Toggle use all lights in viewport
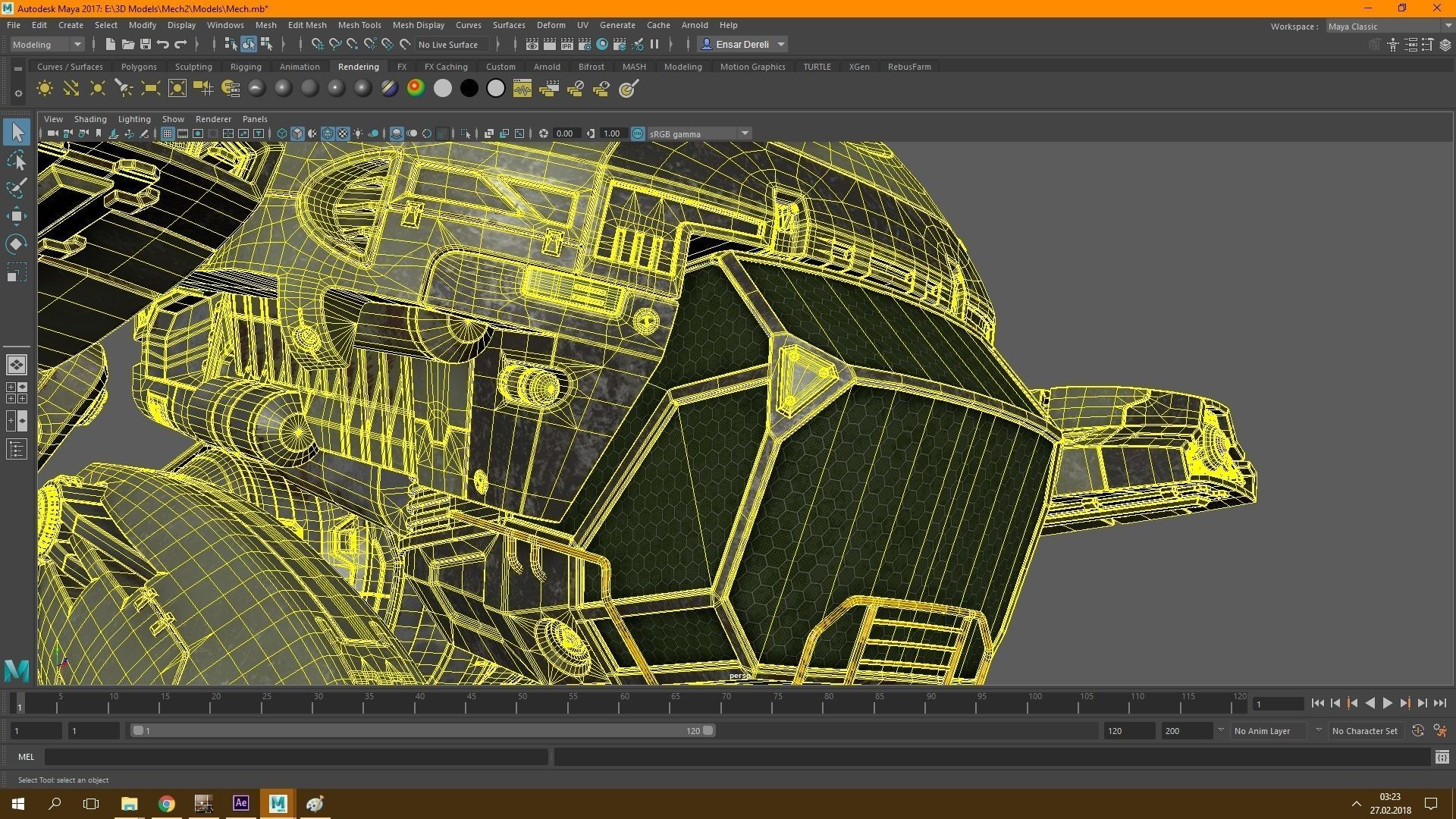Image resolution: width=1456 pixels, height=819 pixels. tap(358, 134)
